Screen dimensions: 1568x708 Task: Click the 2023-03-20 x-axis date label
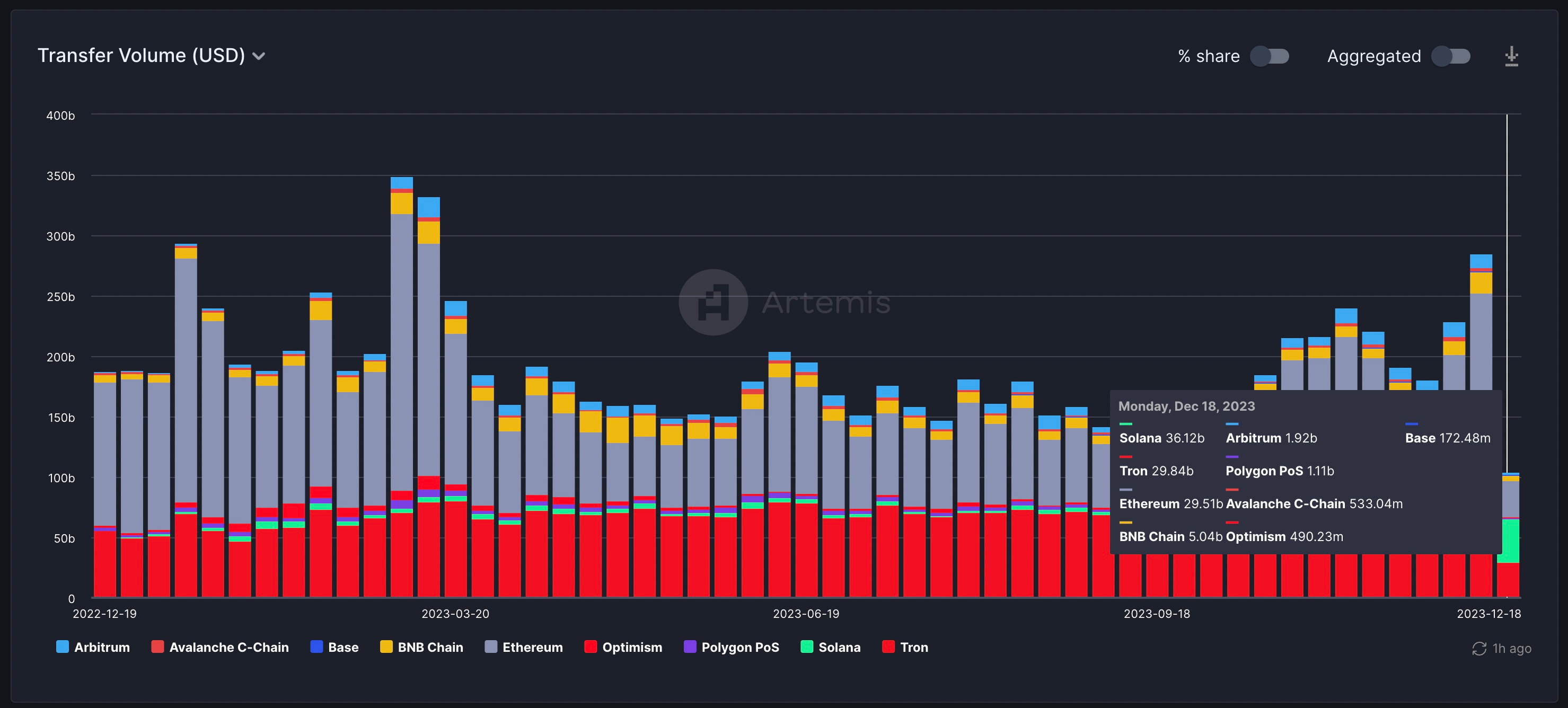pos(455,614)
